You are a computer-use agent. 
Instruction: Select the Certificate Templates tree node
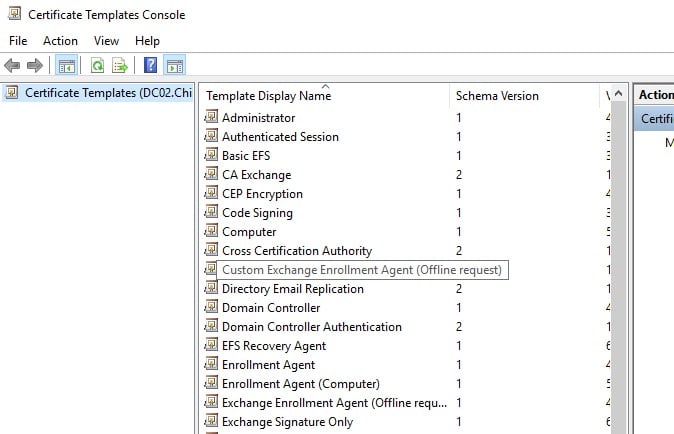pyautogui.click(x=98, y=94)
